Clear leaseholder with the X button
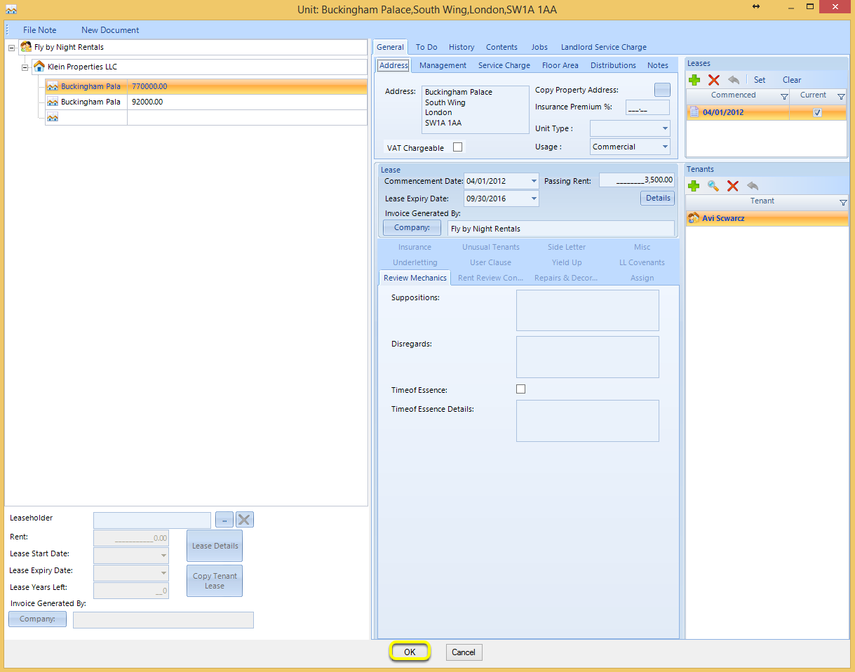 244,519
